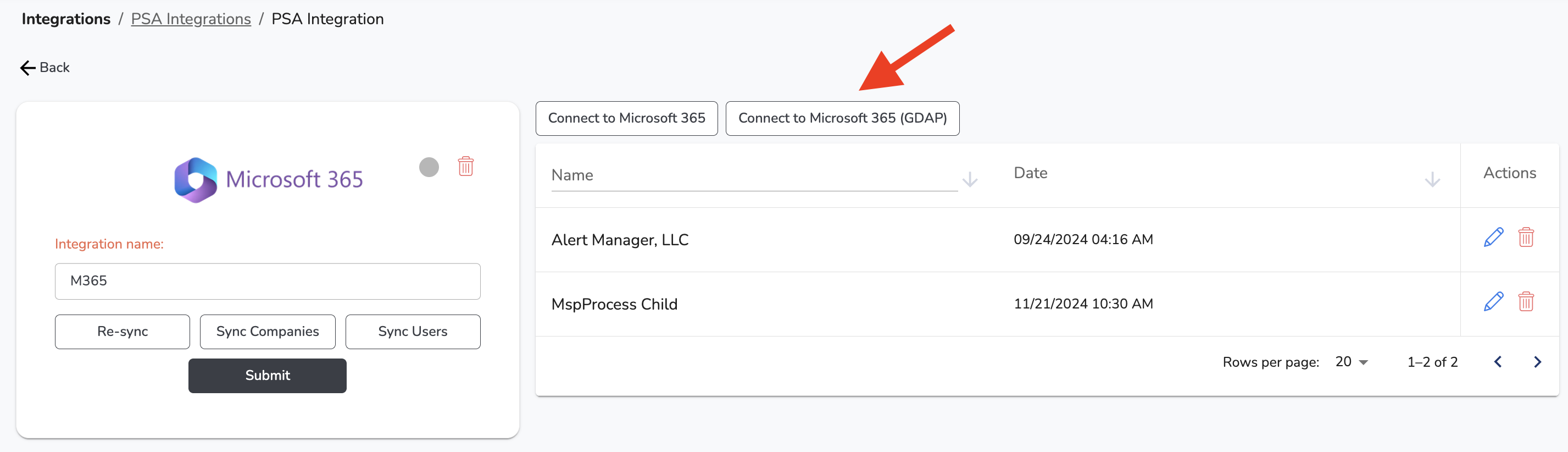Edit Alert Manager, LLC with pencil icon

(x=1493, y=238)
